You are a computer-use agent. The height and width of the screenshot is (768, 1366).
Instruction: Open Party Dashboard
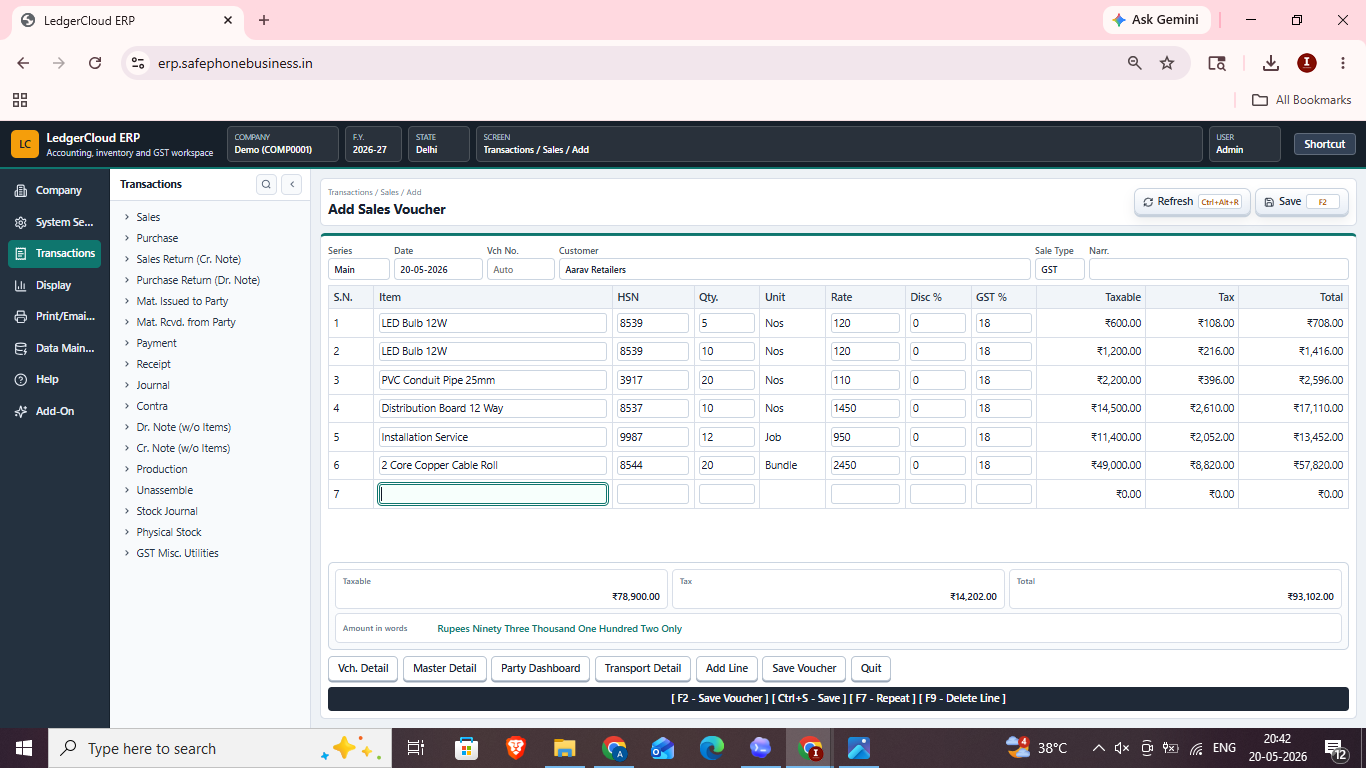click(541, 668)
